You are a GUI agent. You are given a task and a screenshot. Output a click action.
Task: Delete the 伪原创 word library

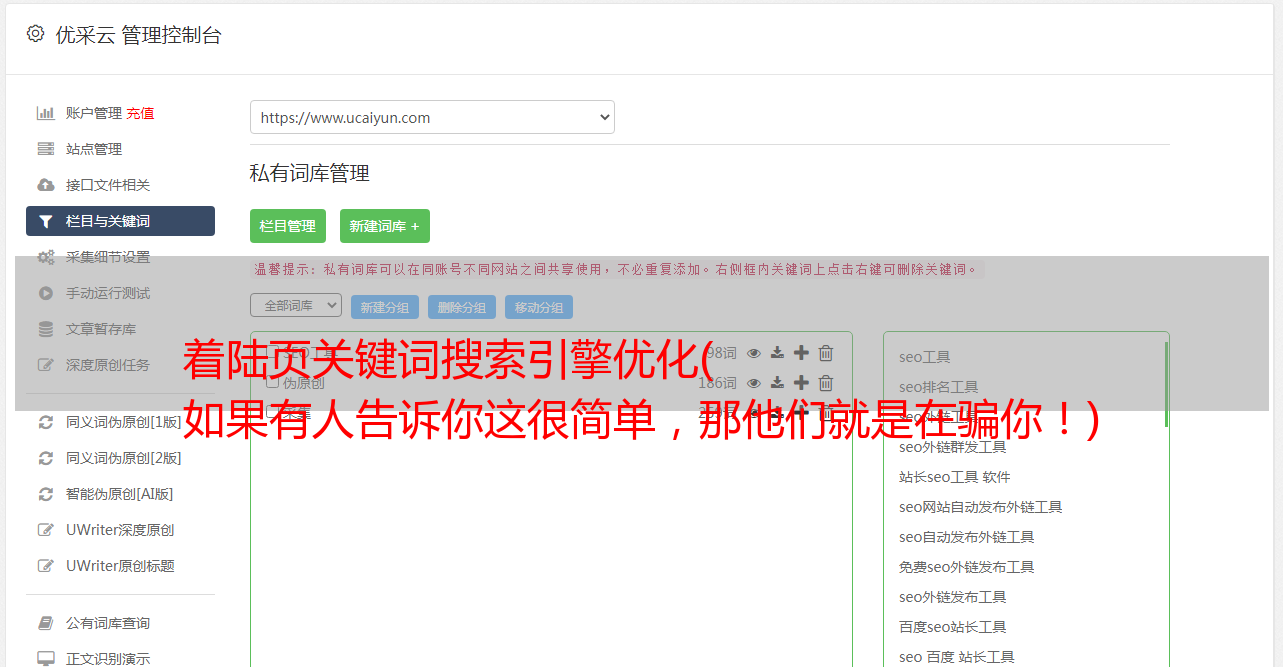[826, 383]
